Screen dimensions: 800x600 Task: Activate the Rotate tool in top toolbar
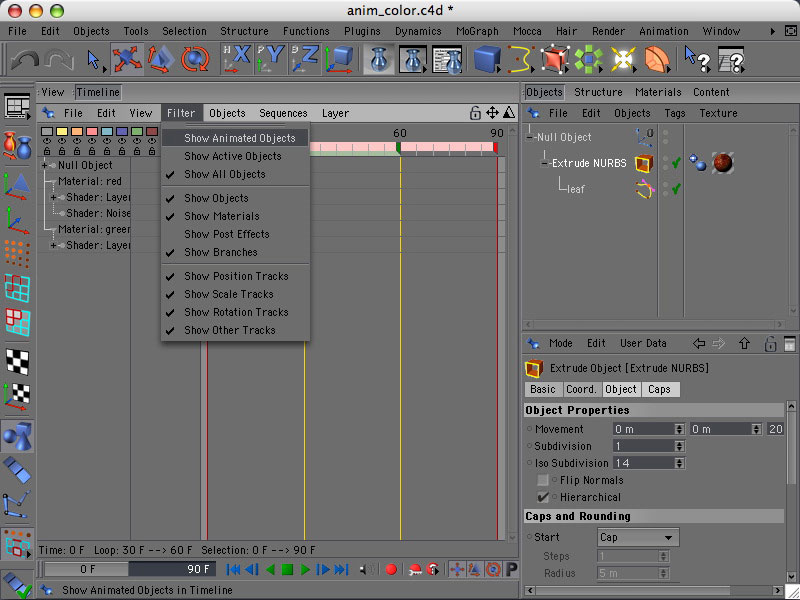point(196,60)
